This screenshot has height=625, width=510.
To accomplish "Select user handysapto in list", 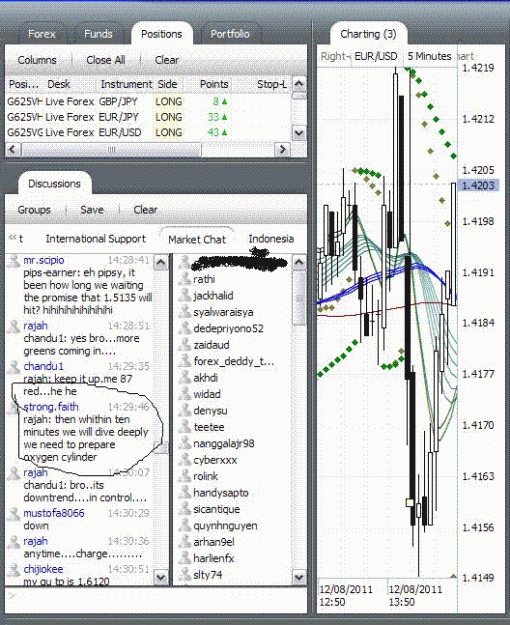I will tap(221, 493).
